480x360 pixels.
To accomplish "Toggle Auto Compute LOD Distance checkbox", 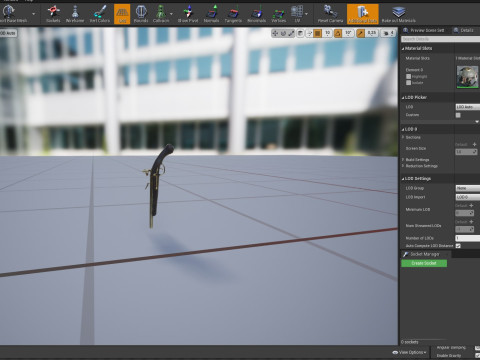I will (458, 246).
